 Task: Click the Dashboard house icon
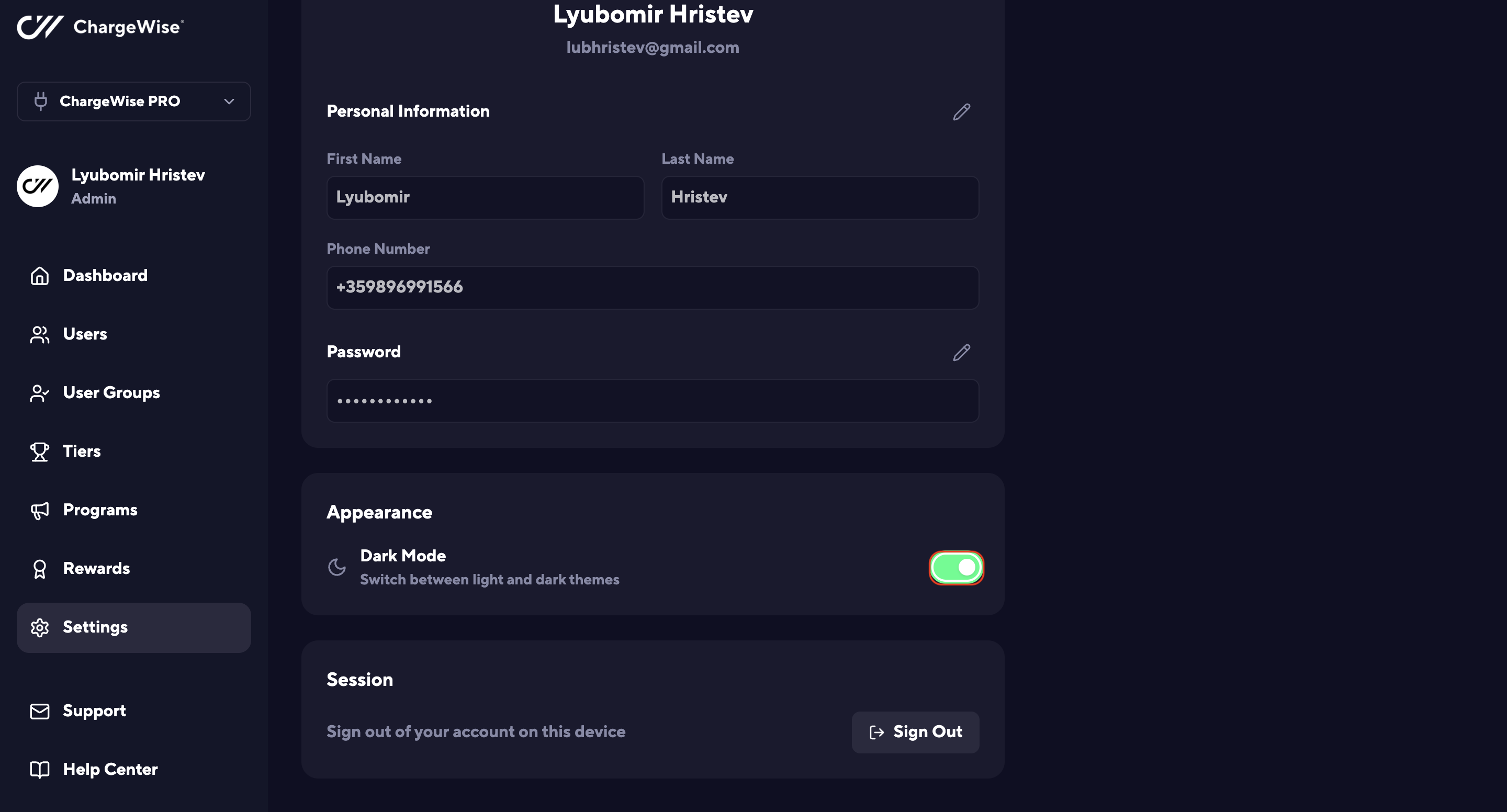click(39, 276)
